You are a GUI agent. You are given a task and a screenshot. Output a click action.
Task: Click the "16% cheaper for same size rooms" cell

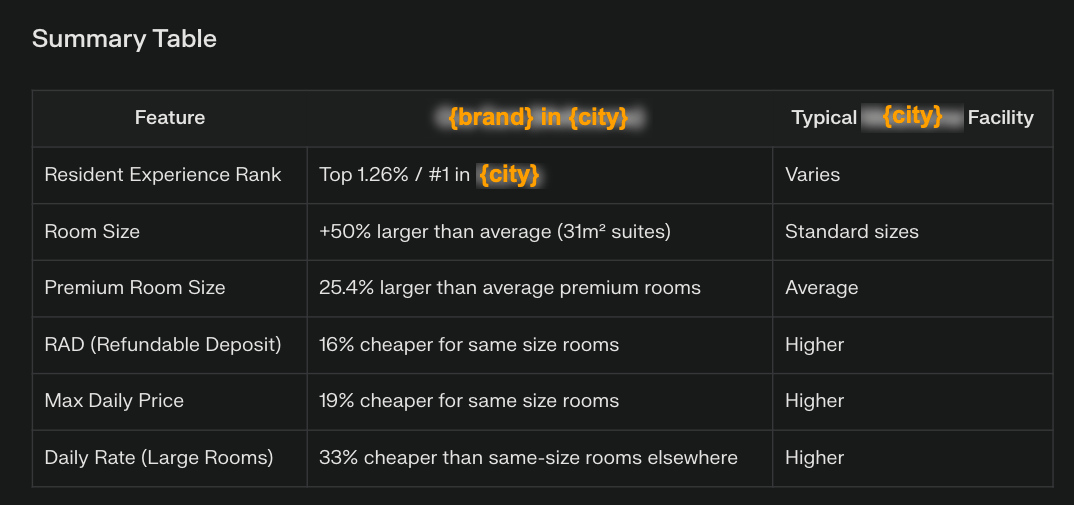[468, 345]
